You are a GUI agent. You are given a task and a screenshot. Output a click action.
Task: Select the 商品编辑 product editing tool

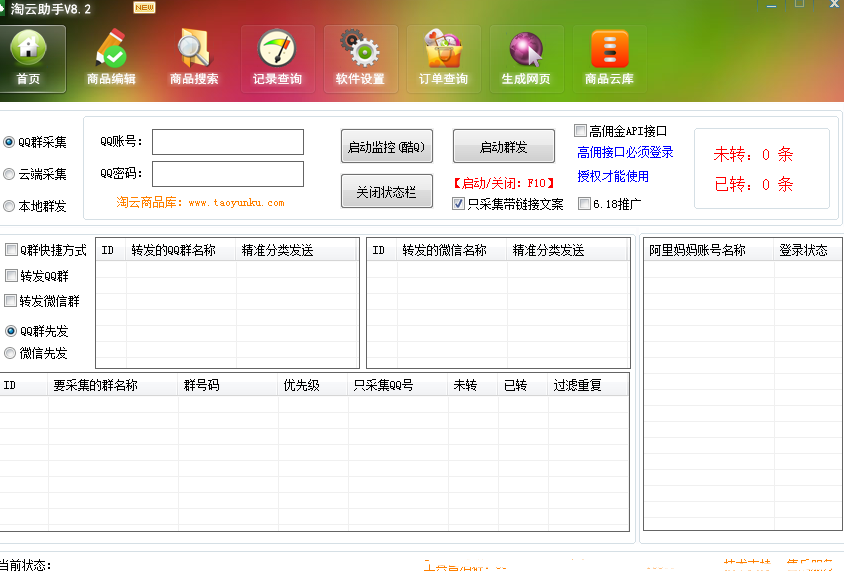pos(112,58)
